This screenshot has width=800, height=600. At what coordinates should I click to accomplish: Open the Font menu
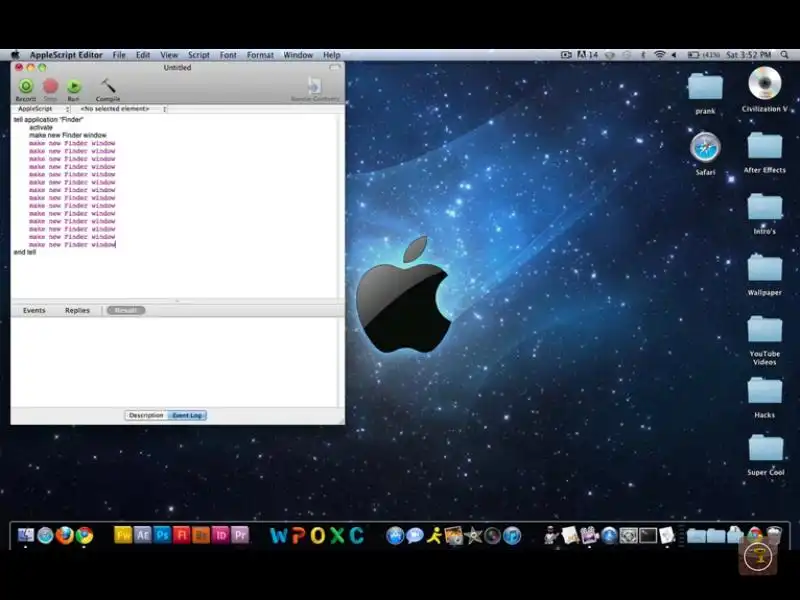point(228,55)
